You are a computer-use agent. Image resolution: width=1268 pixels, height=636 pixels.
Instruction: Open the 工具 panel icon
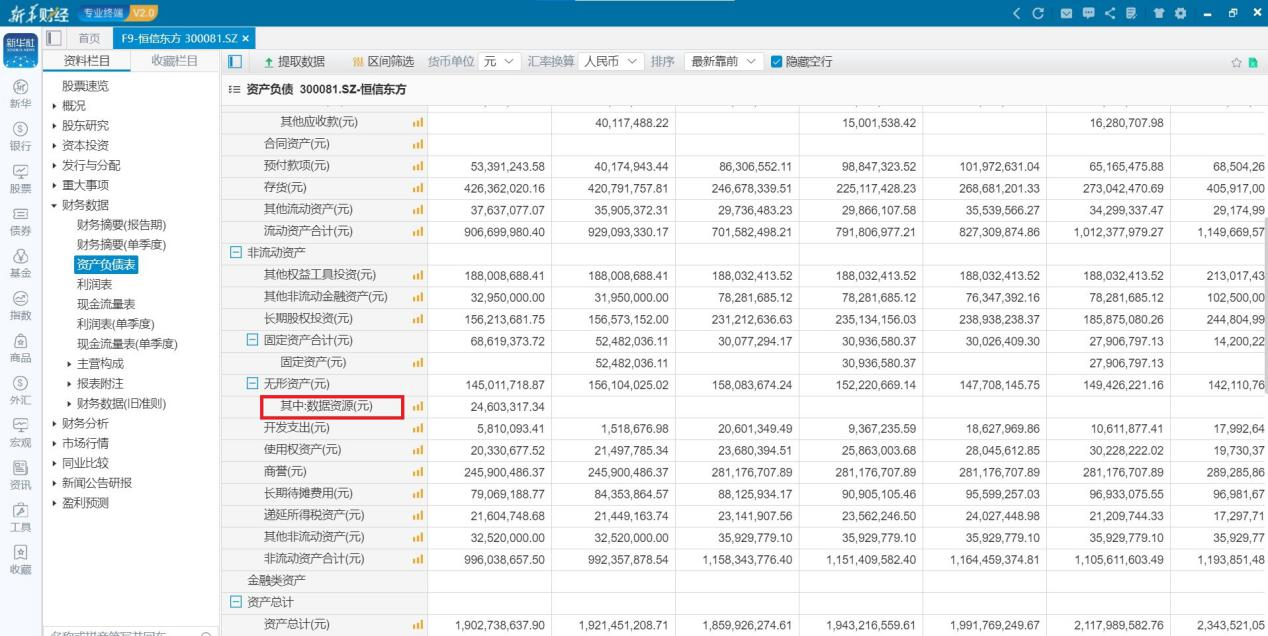[x=19, y=513]
